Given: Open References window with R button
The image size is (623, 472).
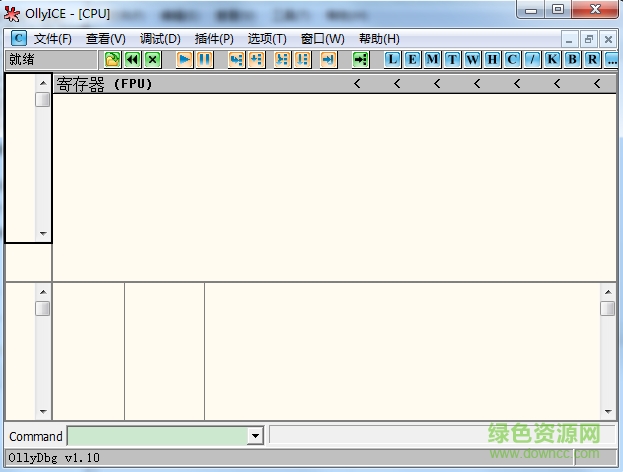Looking at the screenshot, I should click(x=592, y=60).
